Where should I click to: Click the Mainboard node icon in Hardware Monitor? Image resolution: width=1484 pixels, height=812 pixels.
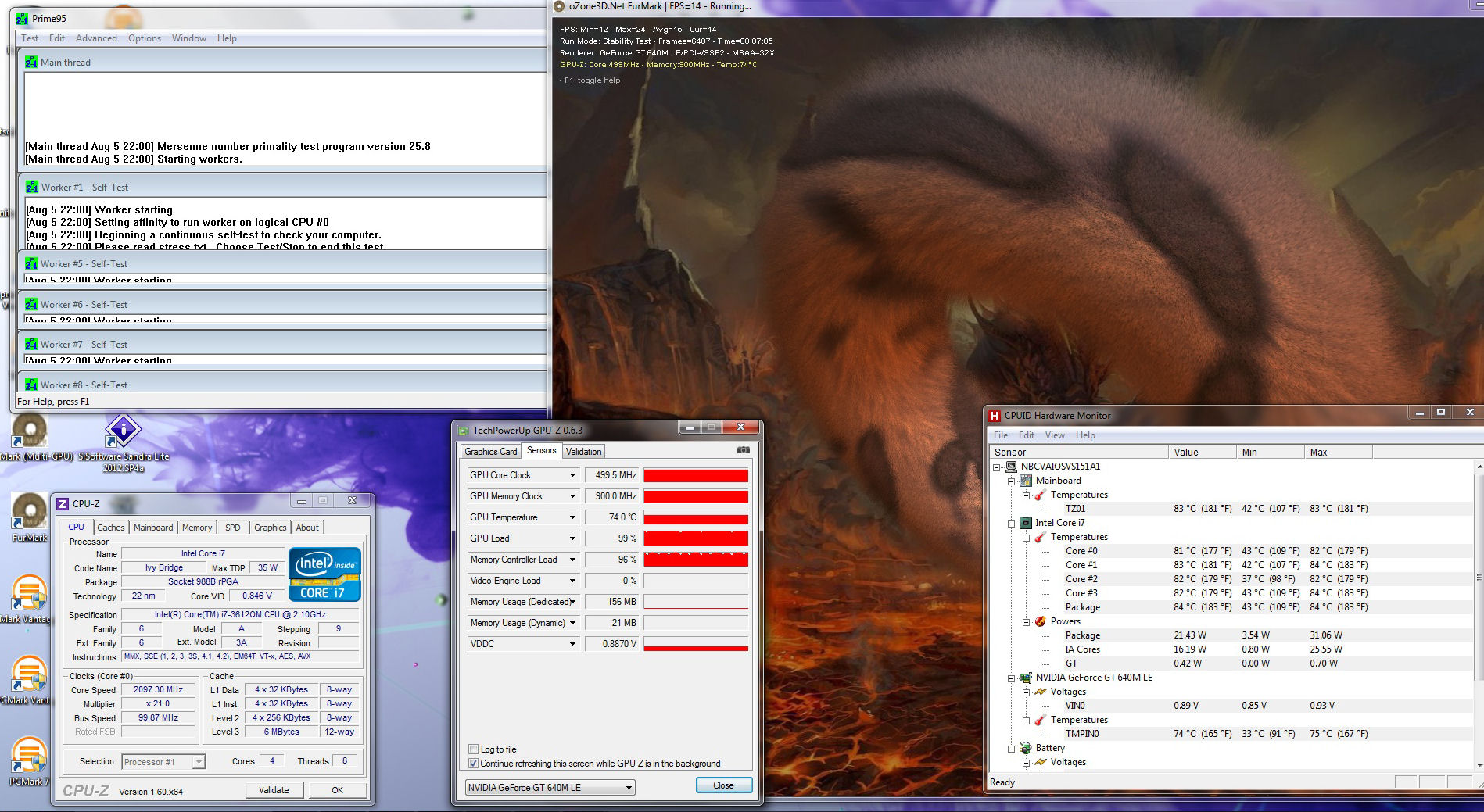(x=1026, y=481)
